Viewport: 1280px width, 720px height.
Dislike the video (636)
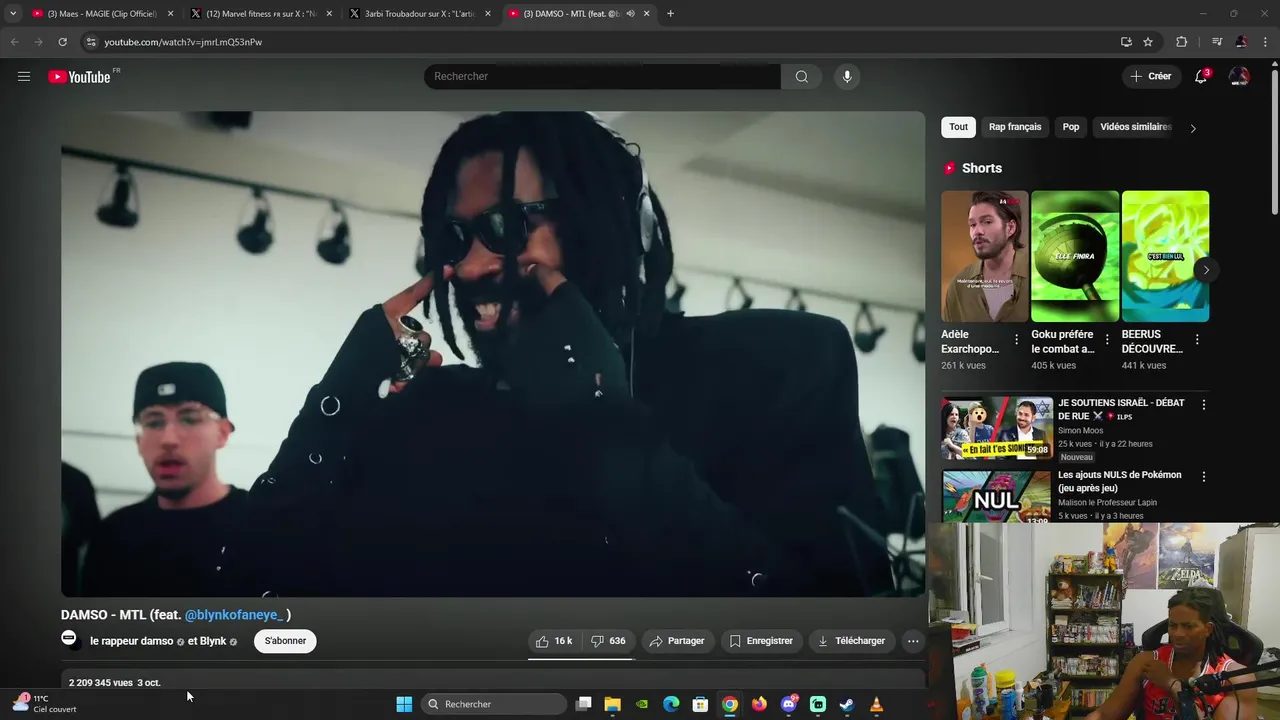pos(608,641)
